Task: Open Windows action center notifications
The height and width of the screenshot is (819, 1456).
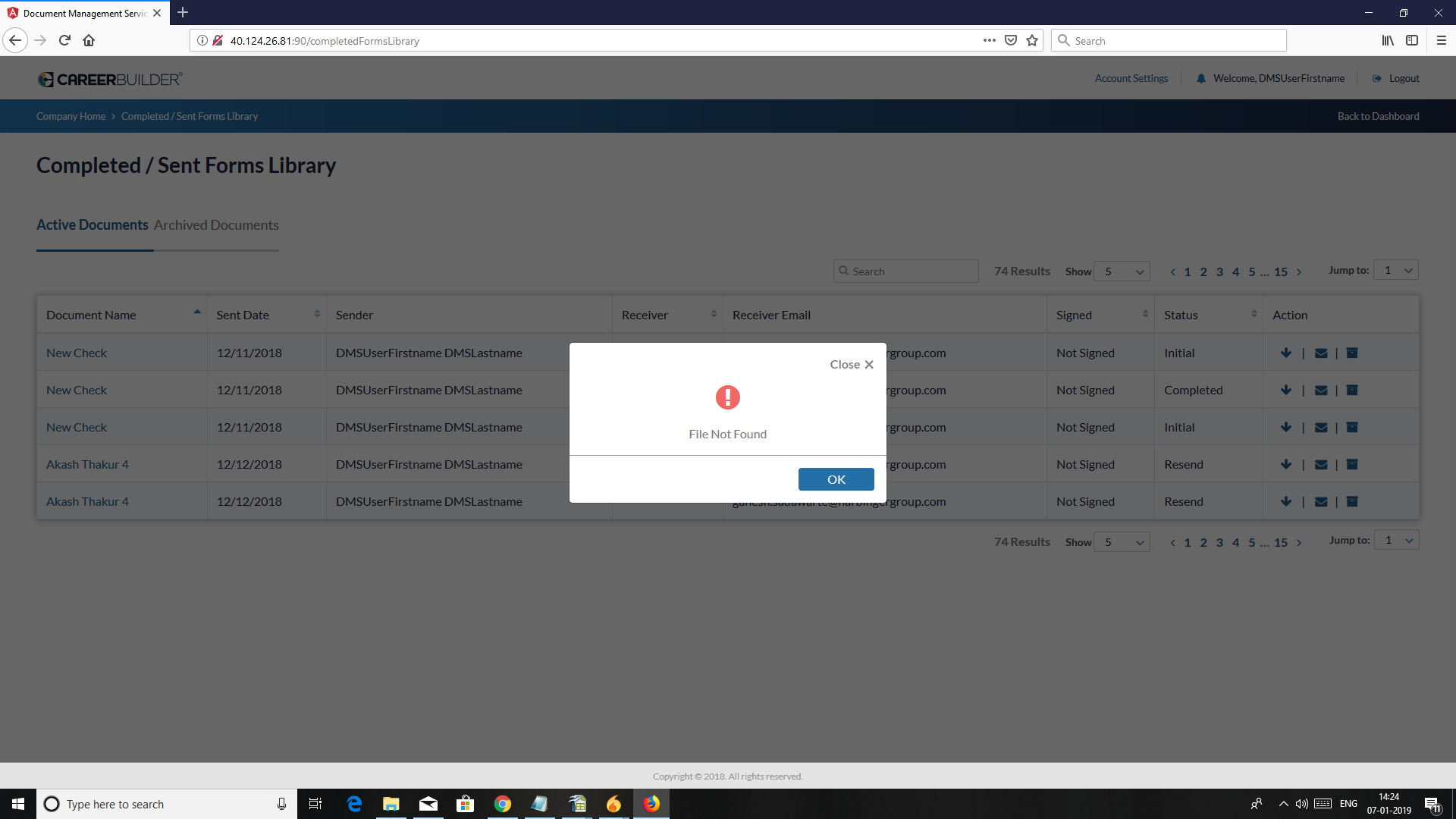Action: [x=1432, y=804]
